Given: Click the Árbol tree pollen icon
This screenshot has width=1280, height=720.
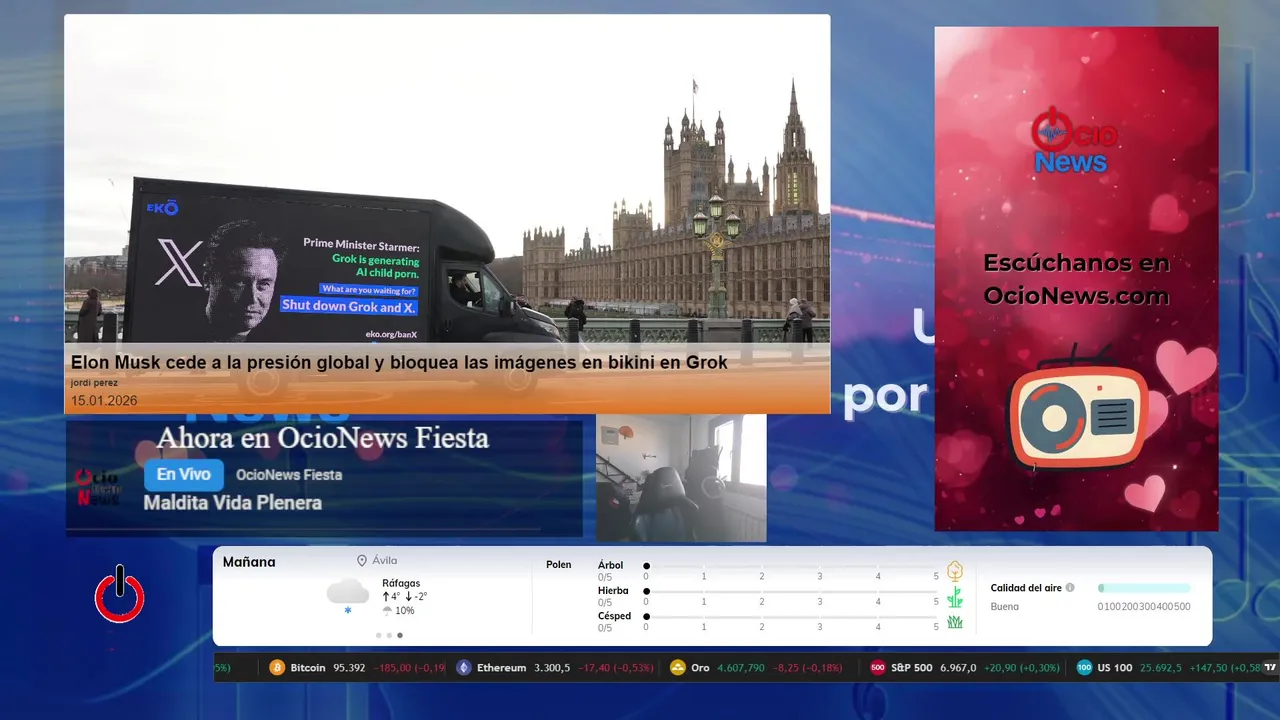Looking at the screenshot, I should (x=955, y=571).
